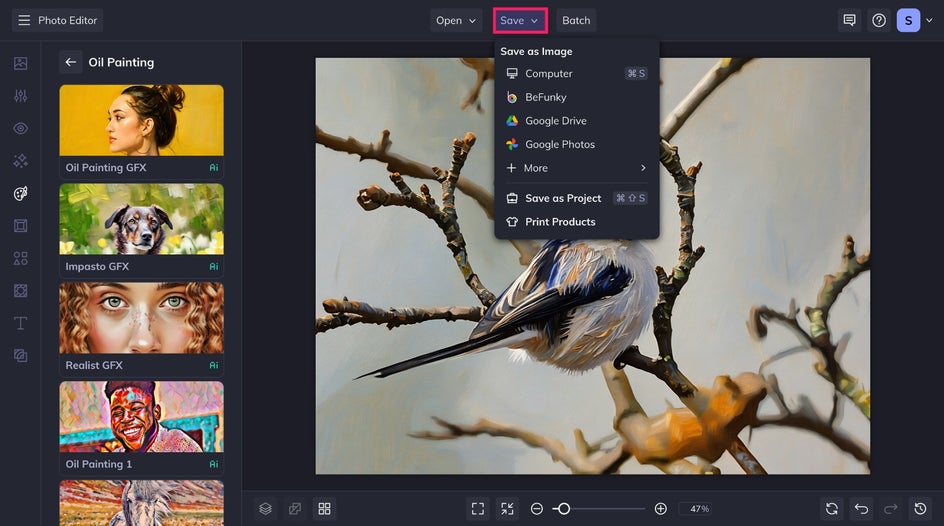Open the Graphics shapes icon
This screenshot has width=944, height=526.
20,258
